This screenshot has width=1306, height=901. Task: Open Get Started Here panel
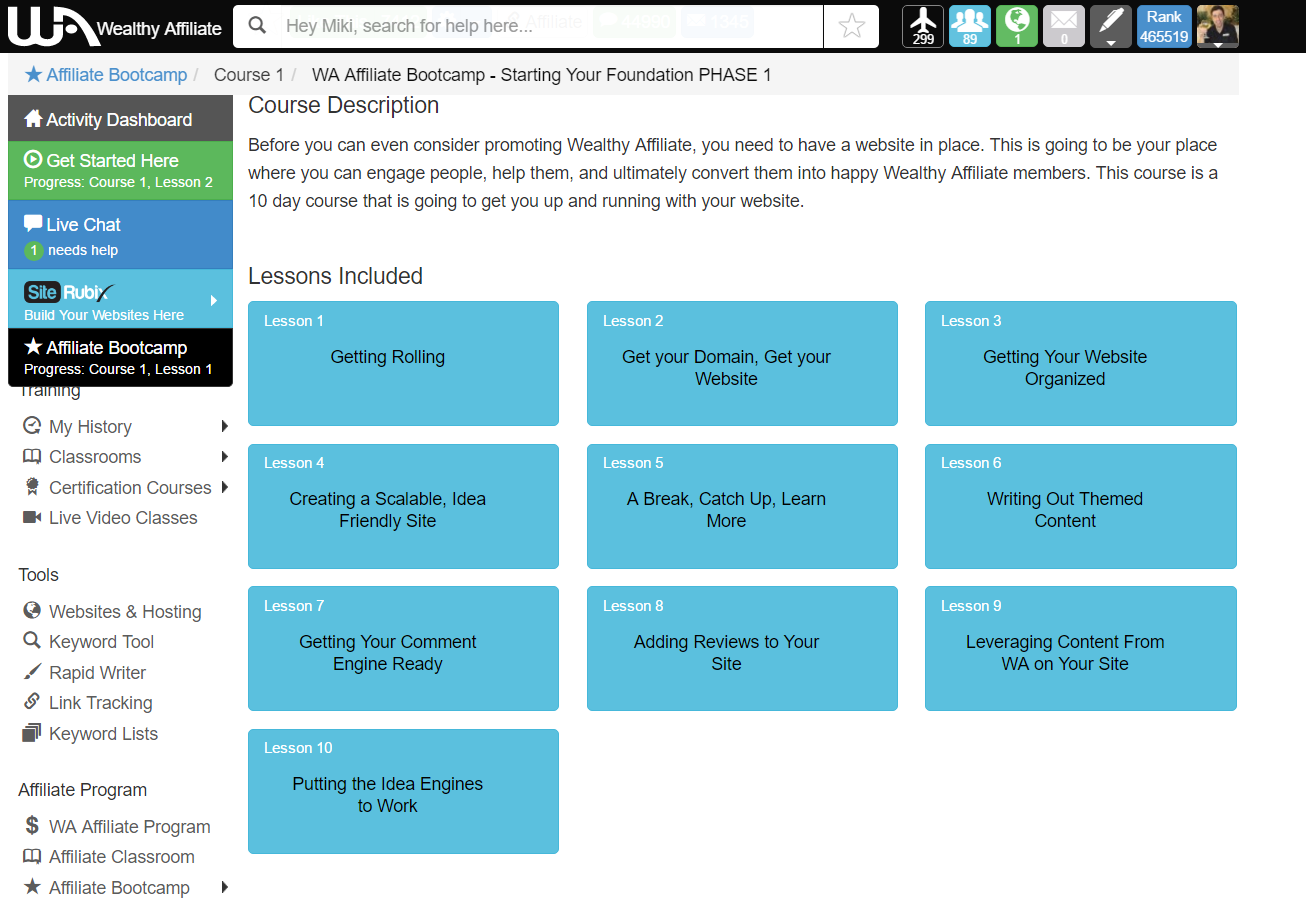120,170
